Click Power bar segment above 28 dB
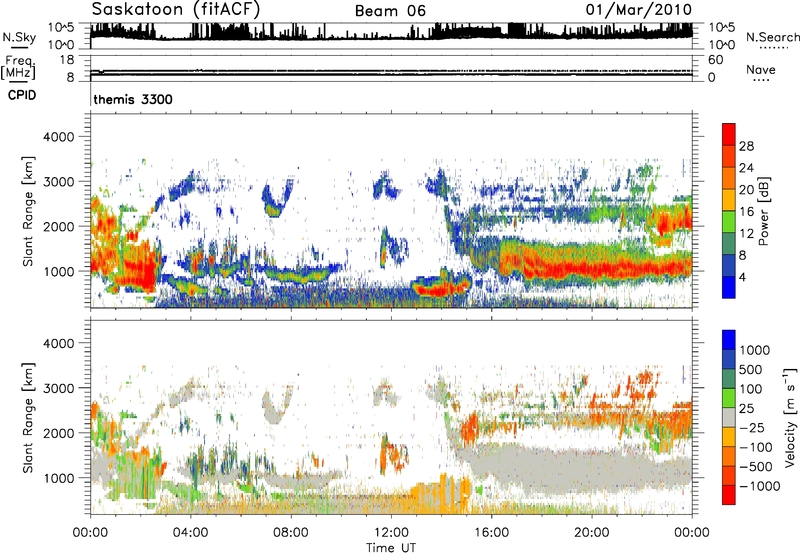 729,135
